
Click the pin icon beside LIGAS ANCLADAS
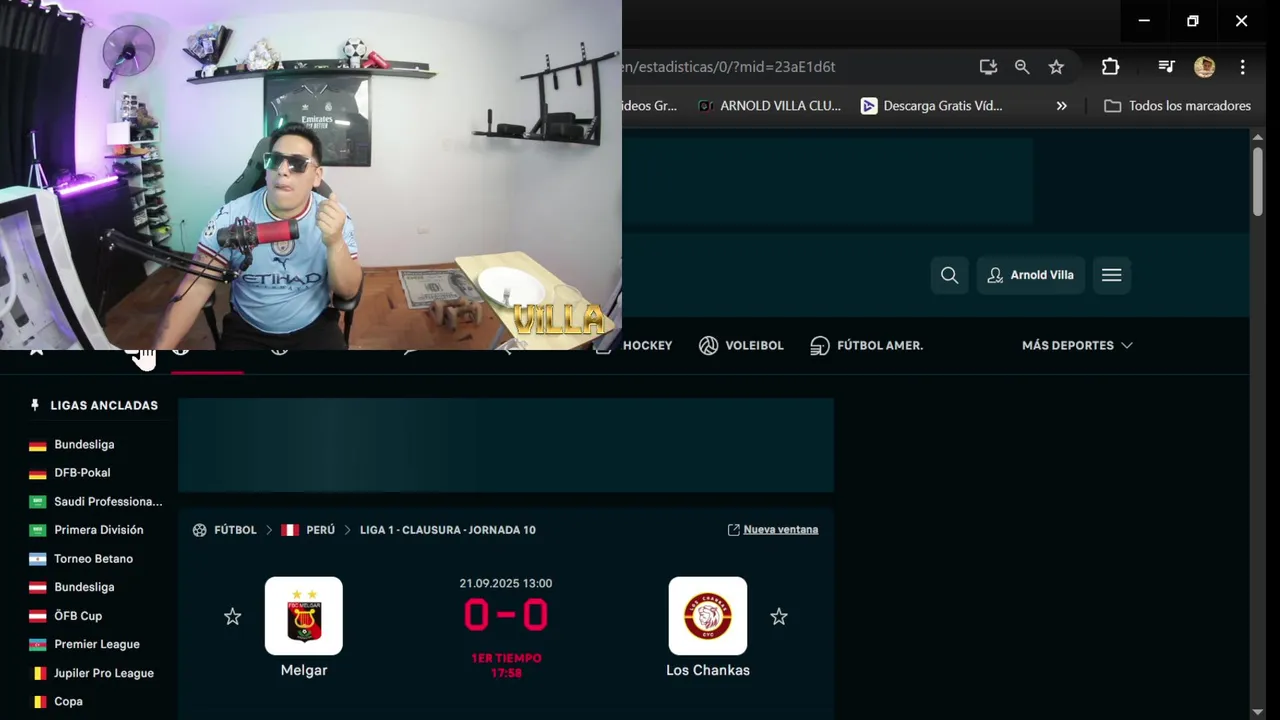35,405
